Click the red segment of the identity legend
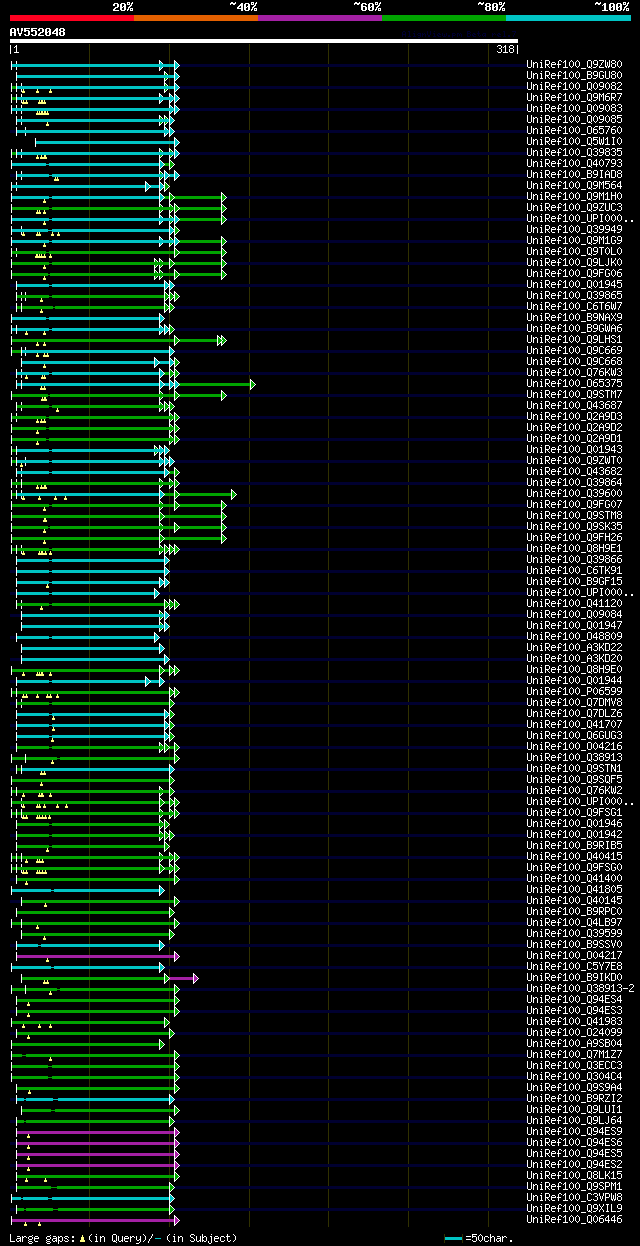 click(71, 17)
